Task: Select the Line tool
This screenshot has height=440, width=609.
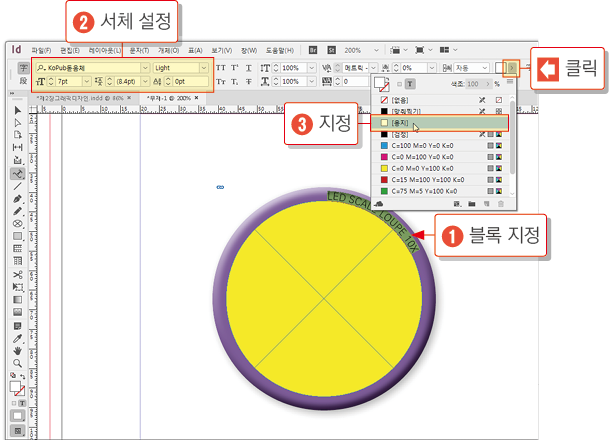Action: click(17, 186)
